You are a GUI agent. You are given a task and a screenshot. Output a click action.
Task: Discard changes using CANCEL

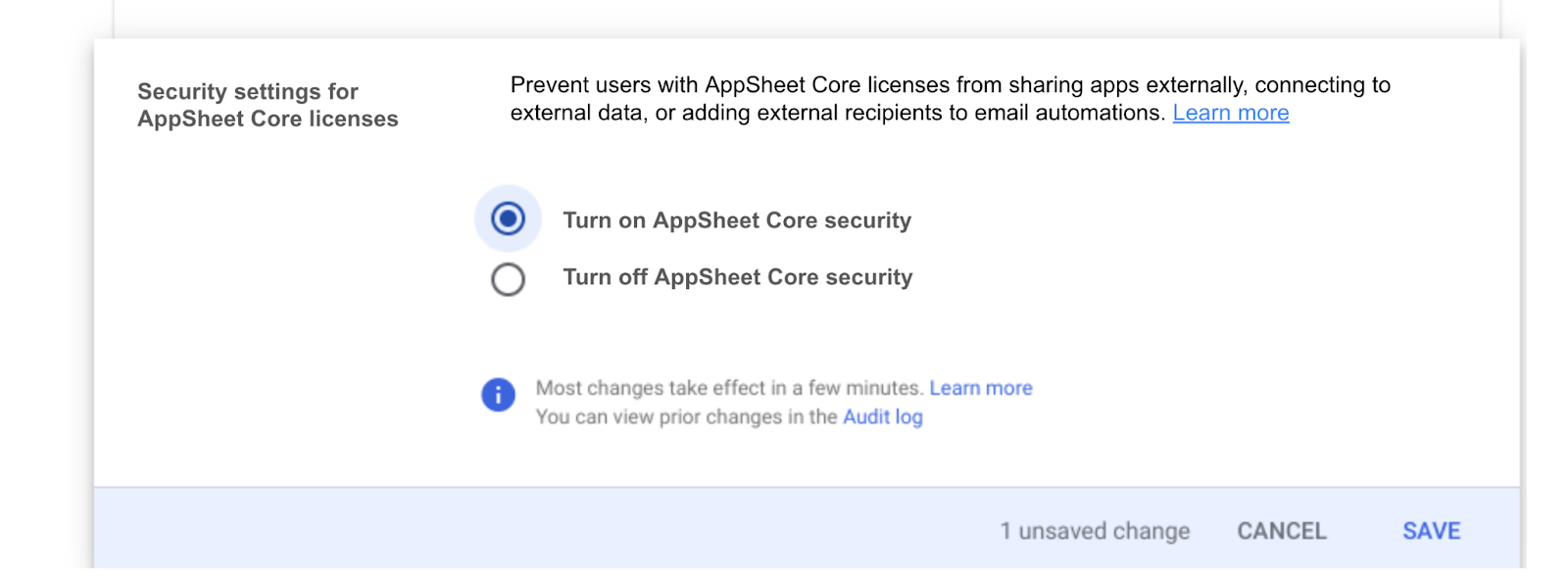[x=1281, y=530]
